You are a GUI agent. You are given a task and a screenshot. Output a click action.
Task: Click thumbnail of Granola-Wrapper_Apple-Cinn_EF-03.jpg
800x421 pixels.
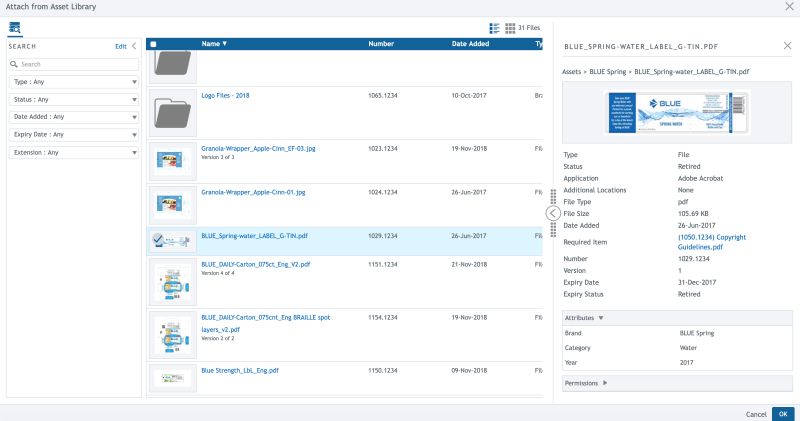(172, 161)
